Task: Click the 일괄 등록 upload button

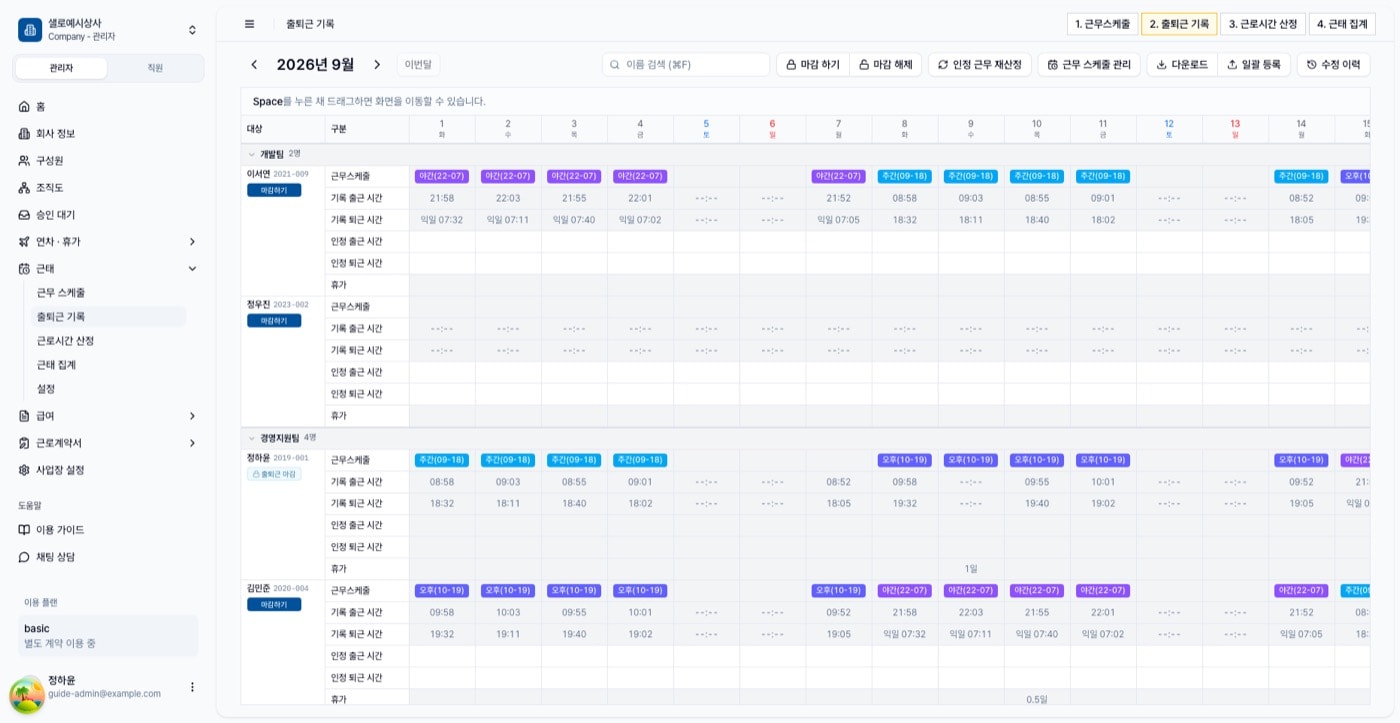Action: [x=1254, y=64]
